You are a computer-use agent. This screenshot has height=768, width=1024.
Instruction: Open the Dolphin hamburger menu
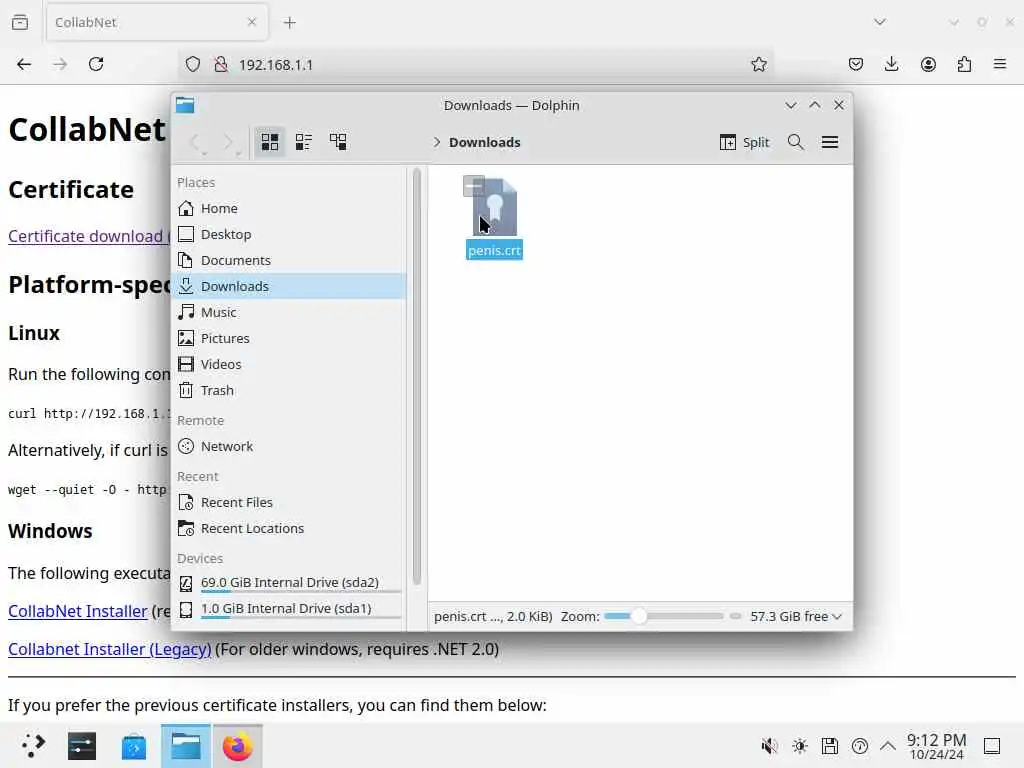point(829,142)
